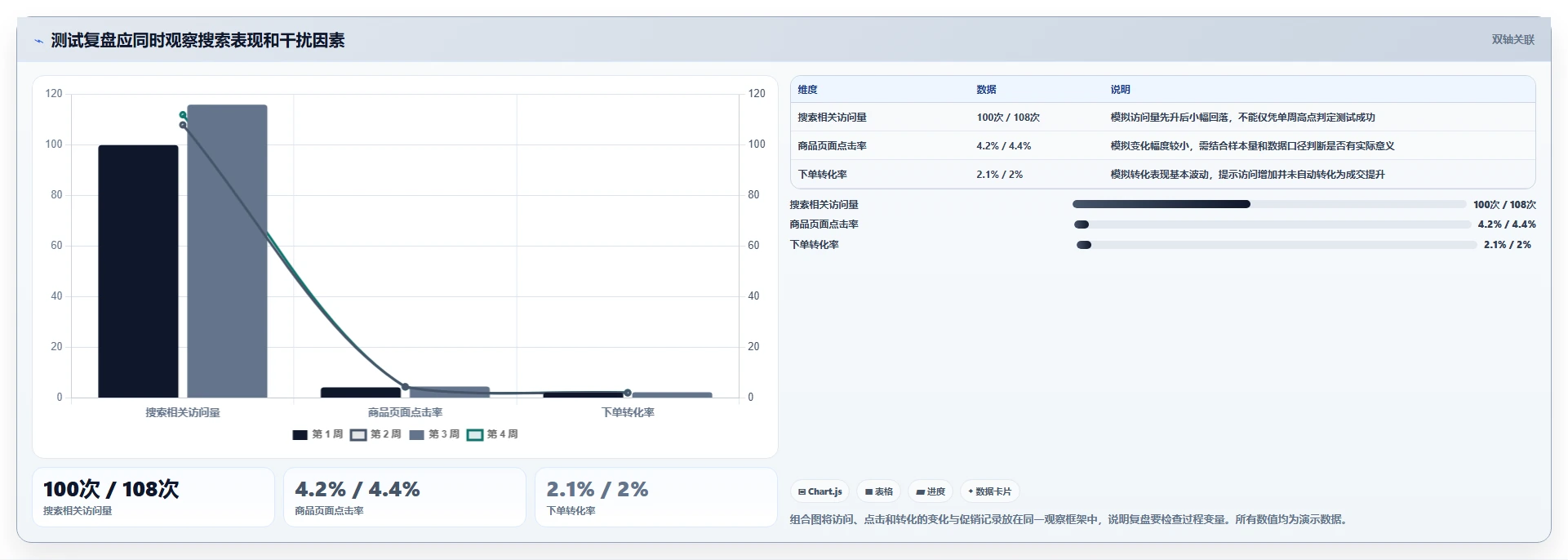Click the 4.2% / 4.4% data card
1568x560 pixels.
pos(405,497)
